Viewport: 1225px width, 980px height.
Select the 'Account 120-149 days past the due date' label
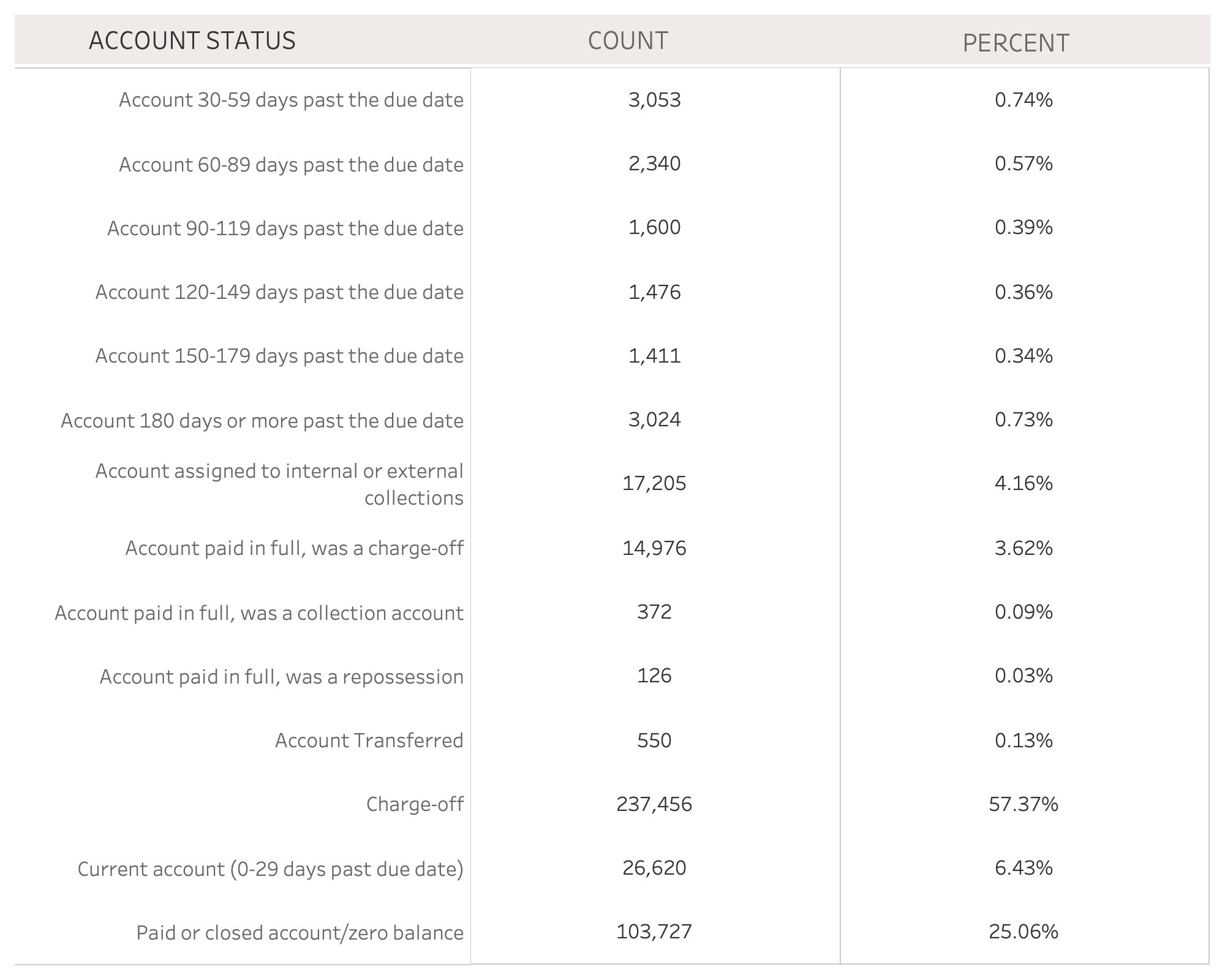click(x=279, y=292)
